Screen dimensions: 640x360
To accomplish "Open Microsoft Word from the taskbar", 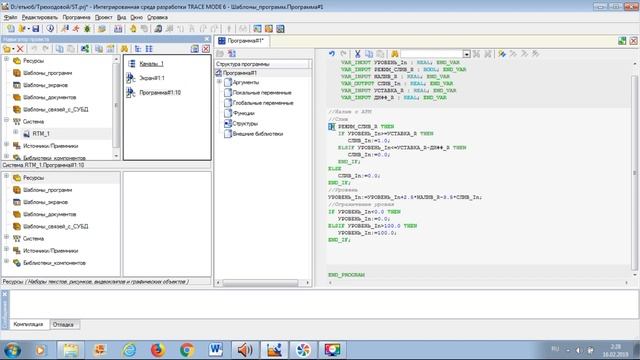I will tap(216, 350).
